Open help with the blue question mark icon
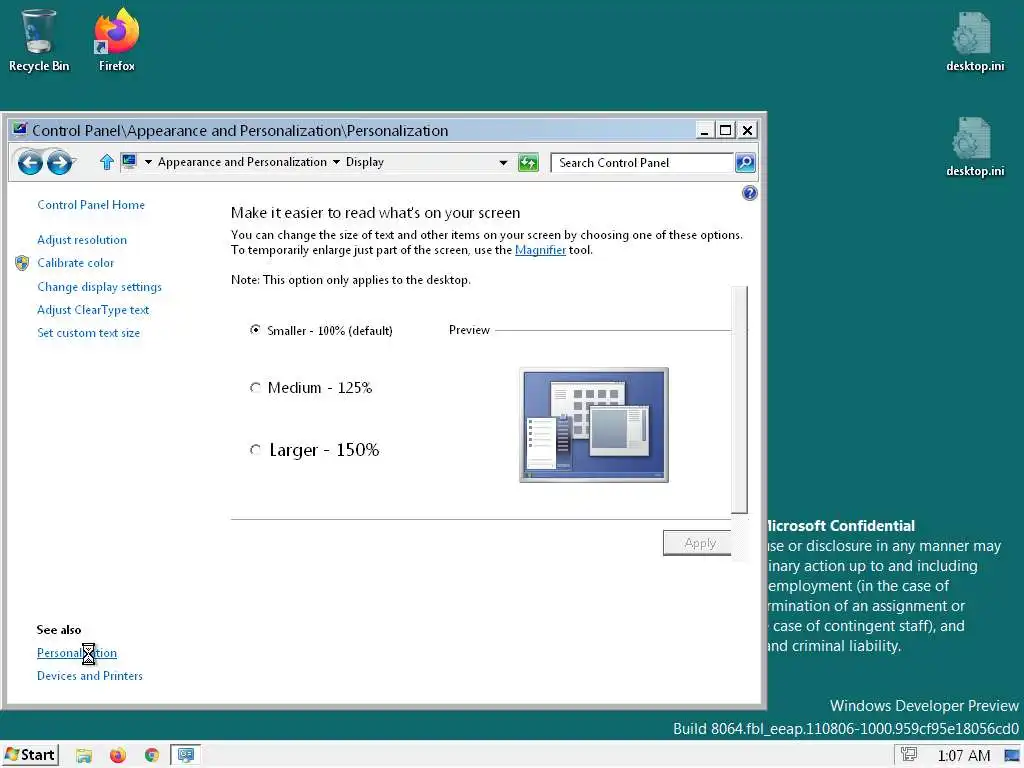Screen dimensions: 1024x768 [749, 193]
